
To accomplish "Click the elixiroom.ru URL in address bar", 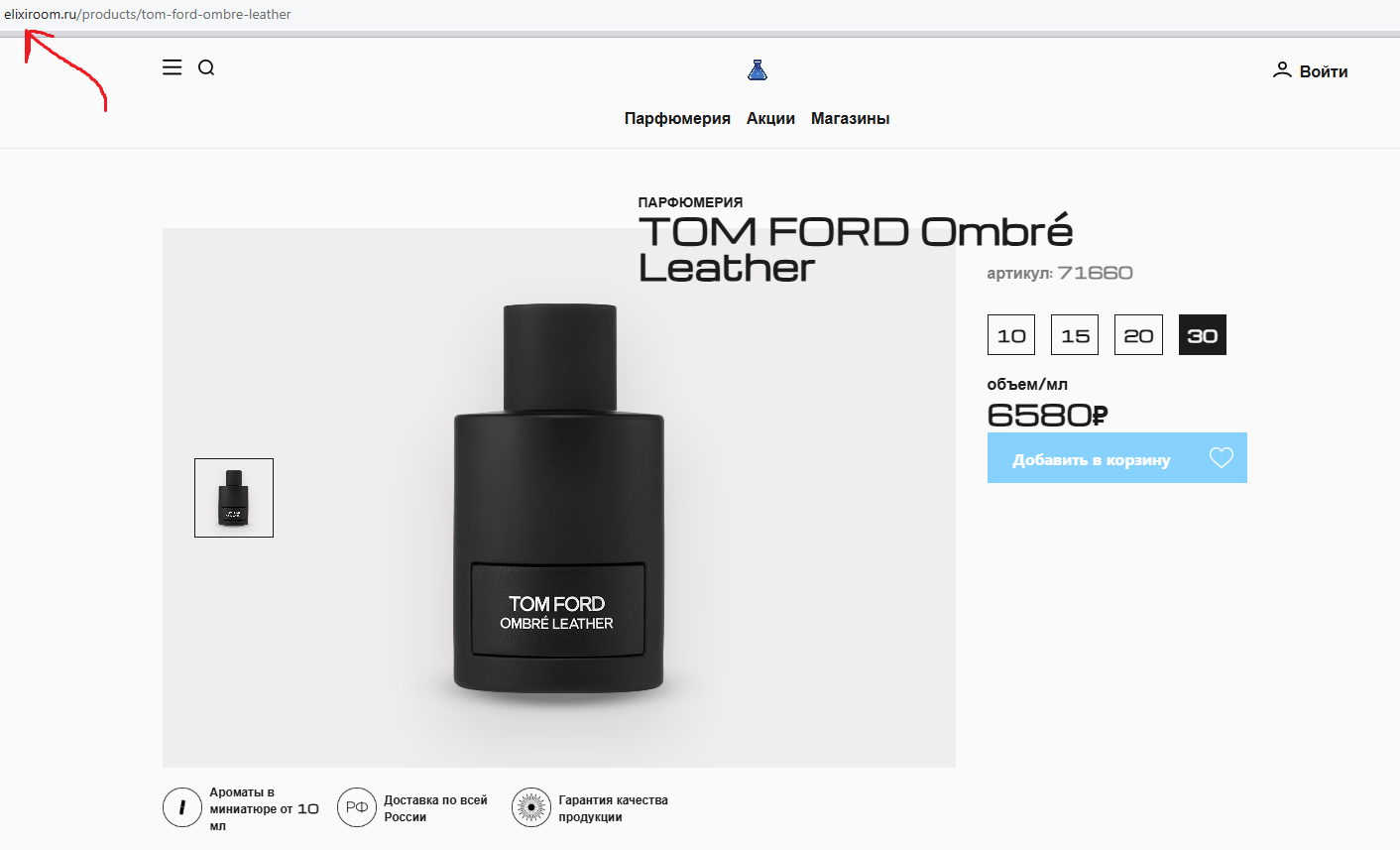I will coord(41,15).
